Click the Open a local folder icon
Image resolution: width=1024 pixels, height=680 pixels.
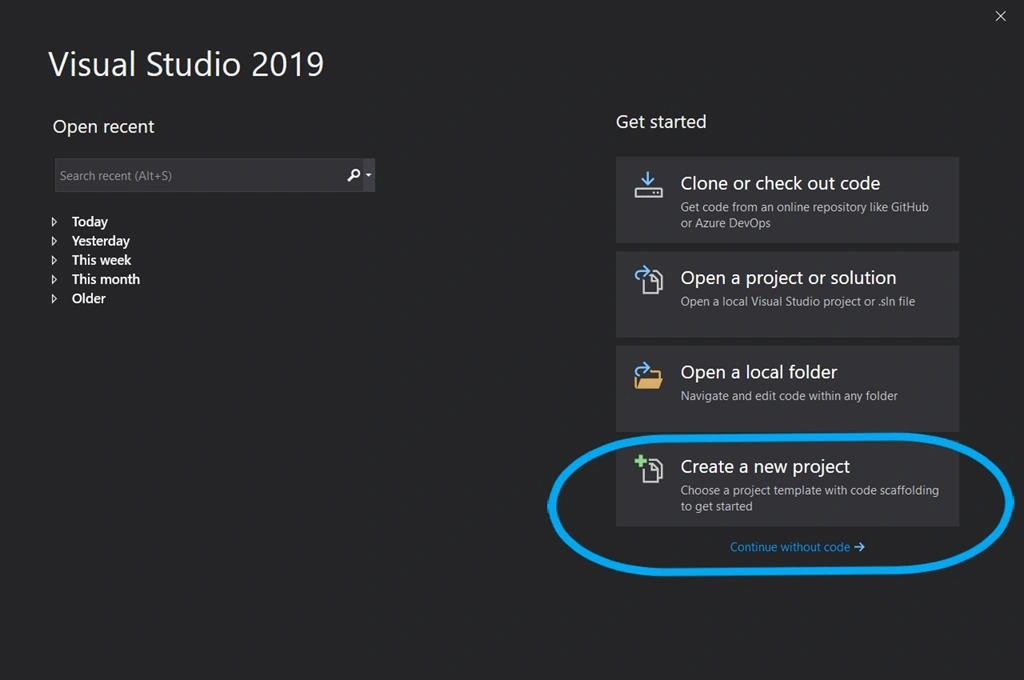pyautogui.click(x=648, y=376)
